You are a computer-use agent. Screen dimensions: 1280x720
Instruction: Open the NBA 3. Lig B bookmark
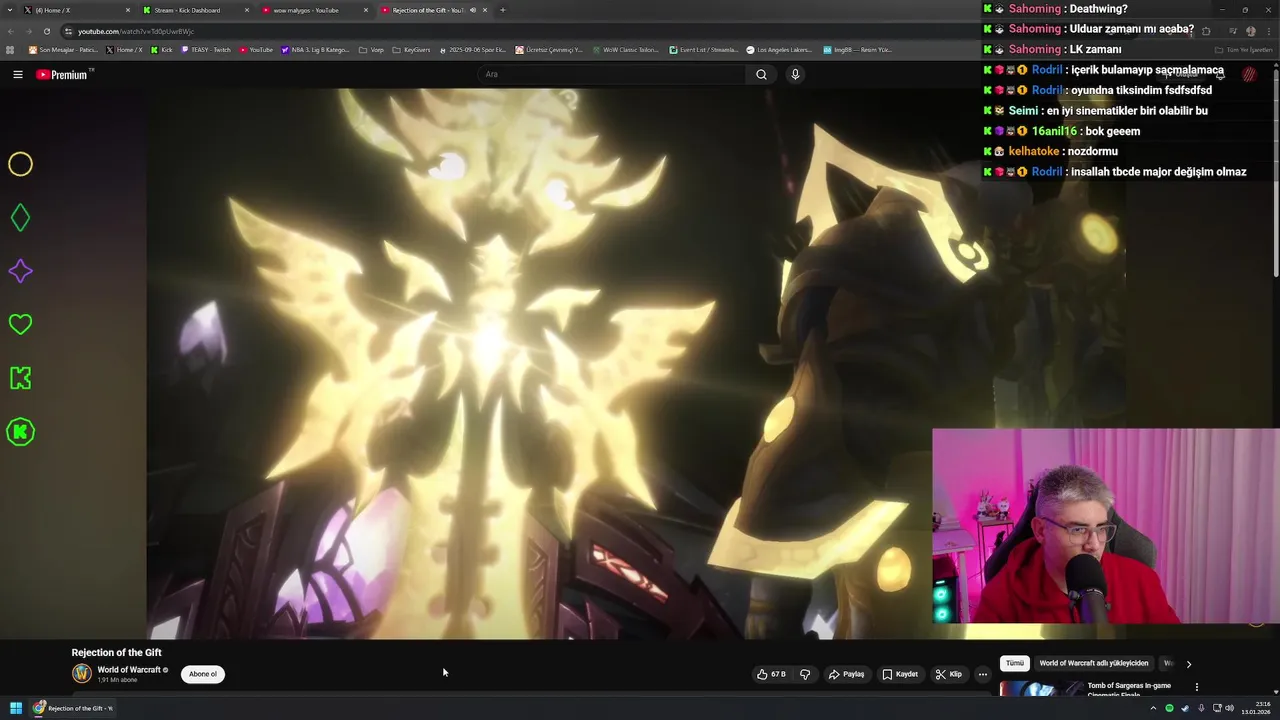coord(315,49)
